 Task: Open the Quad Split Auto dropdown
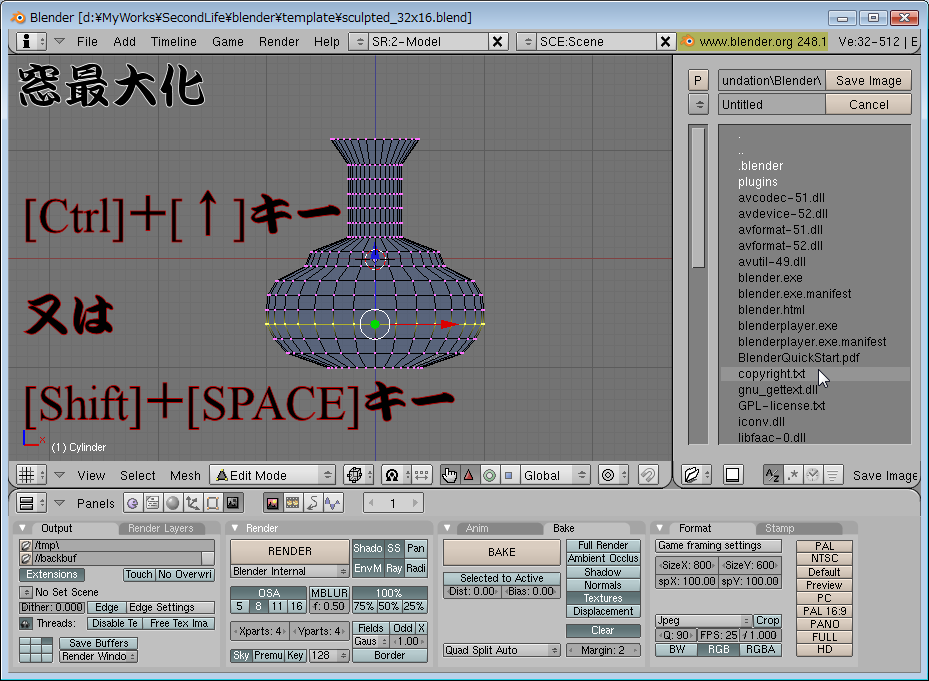point(502,650)
